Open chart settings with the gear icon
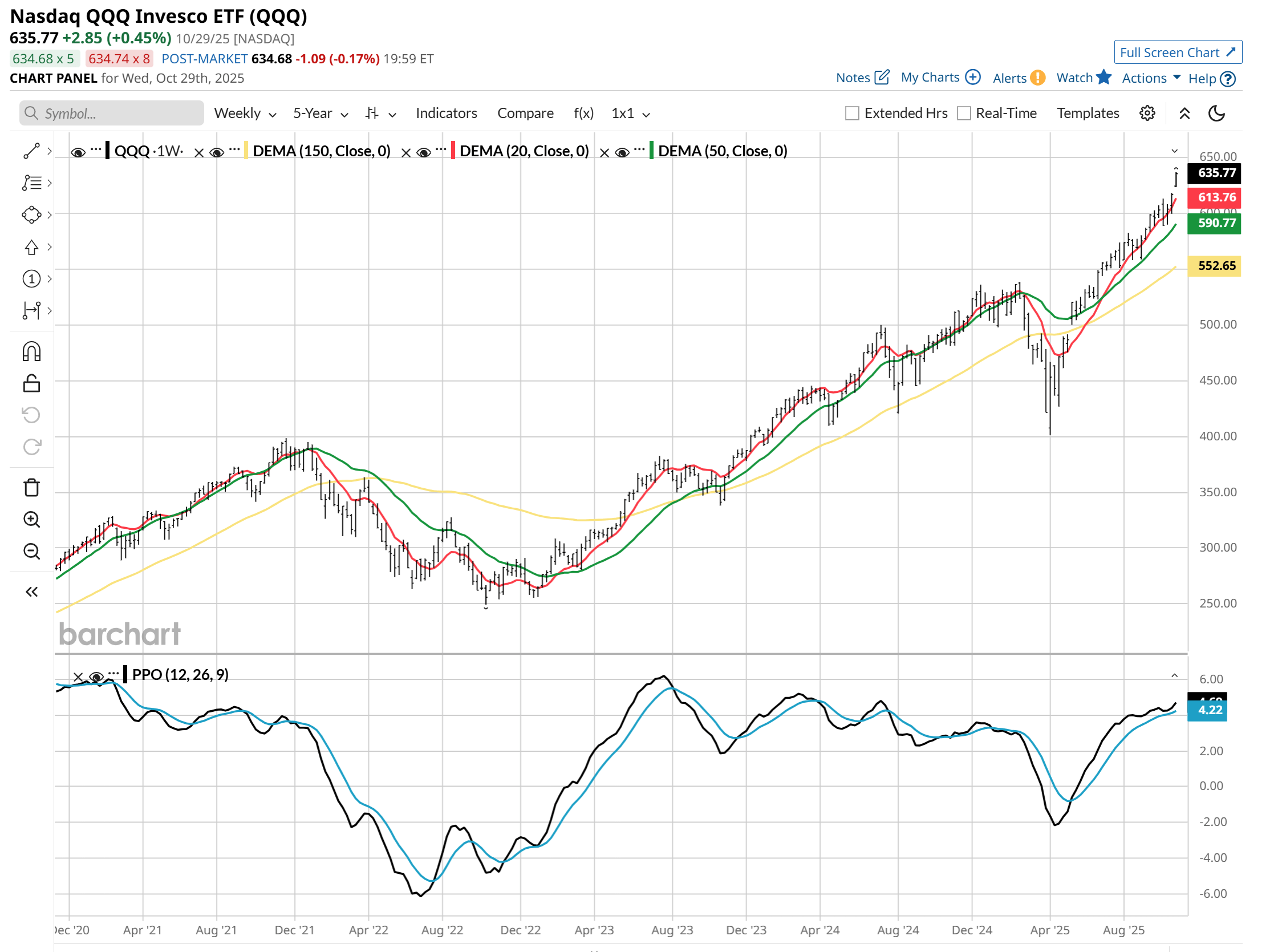Viewport: 1286px width, 952px height. pyautogui.click(x=1147, y=114)
